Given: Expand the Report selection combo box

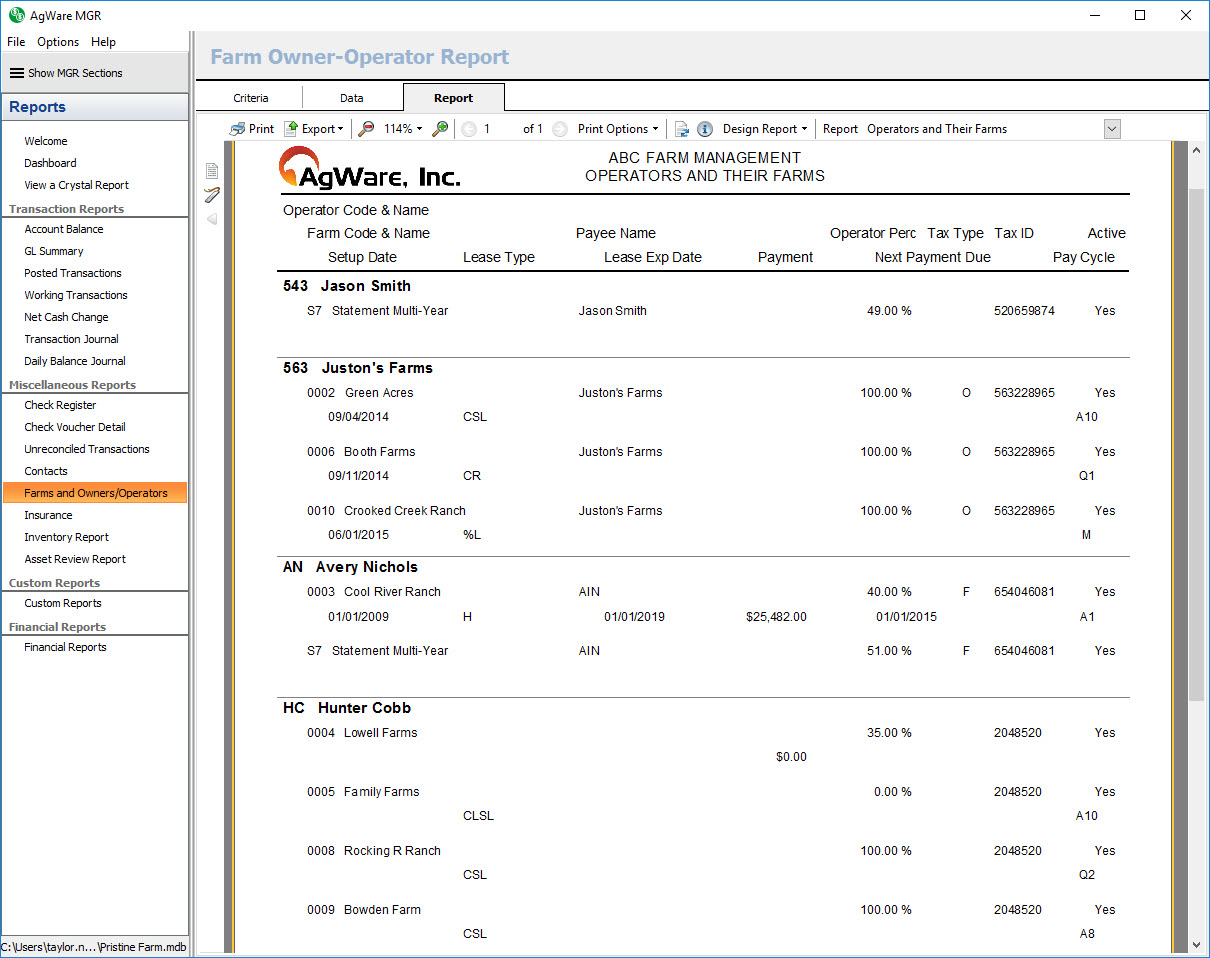Looking at the screenshot, I should pyautogui.click(x=1112, y=129).
